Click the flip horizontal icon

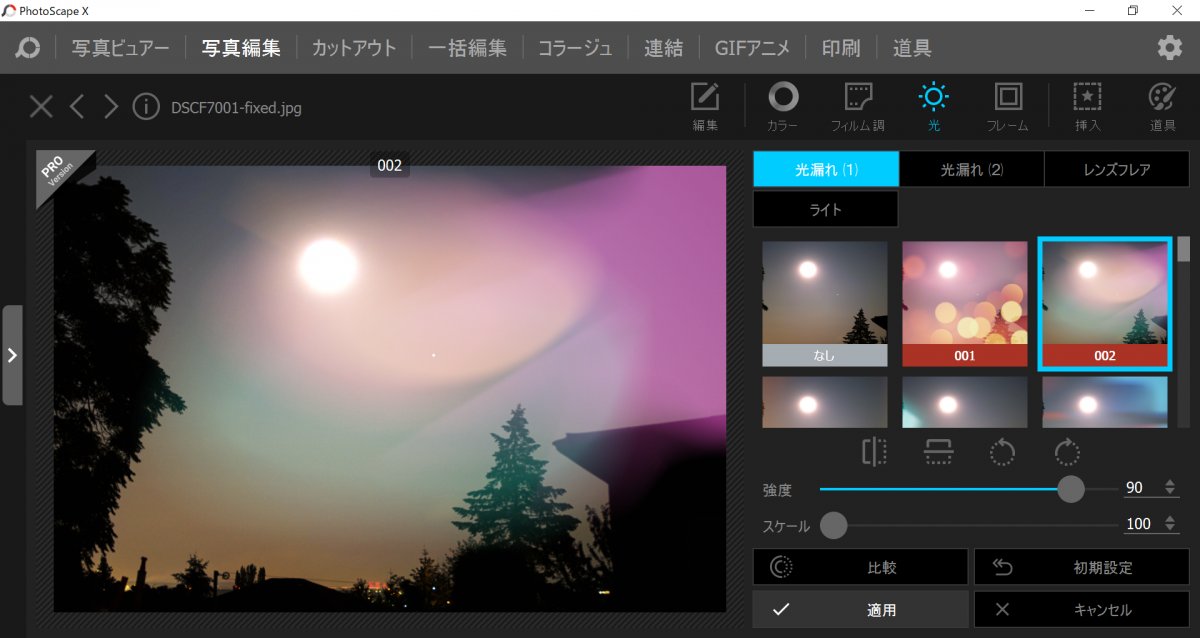point(874,453)
